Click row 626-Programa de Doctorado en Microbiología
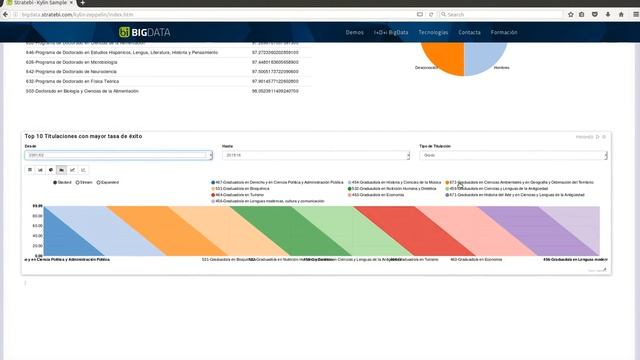This screenshot has height=360, width=640. pos(167,62)
